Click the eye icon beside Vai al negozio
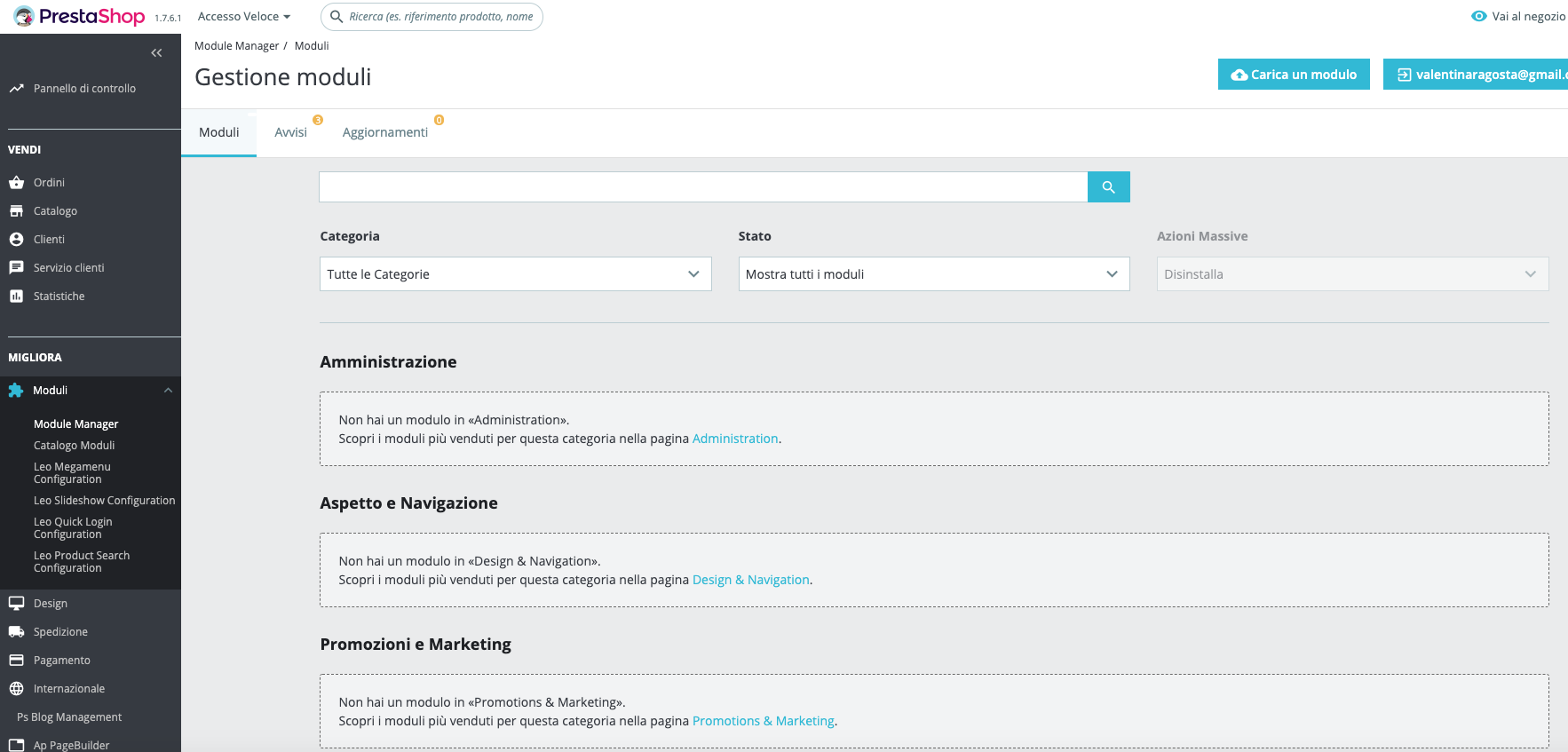 (x=1478, y=16)
